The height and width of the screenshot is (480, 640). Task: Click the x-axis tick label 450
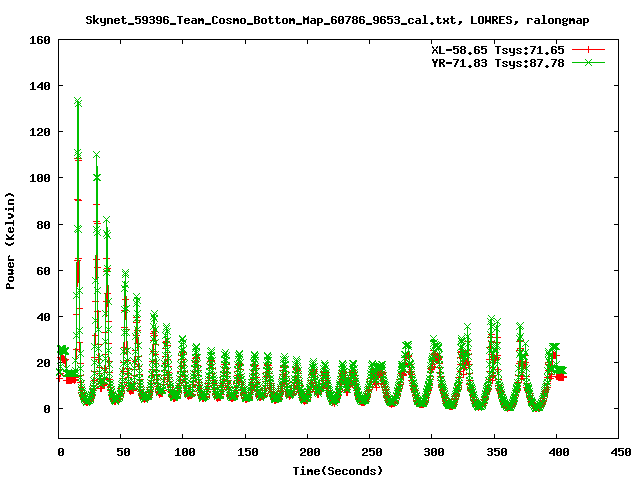click(x=621, y=452)
